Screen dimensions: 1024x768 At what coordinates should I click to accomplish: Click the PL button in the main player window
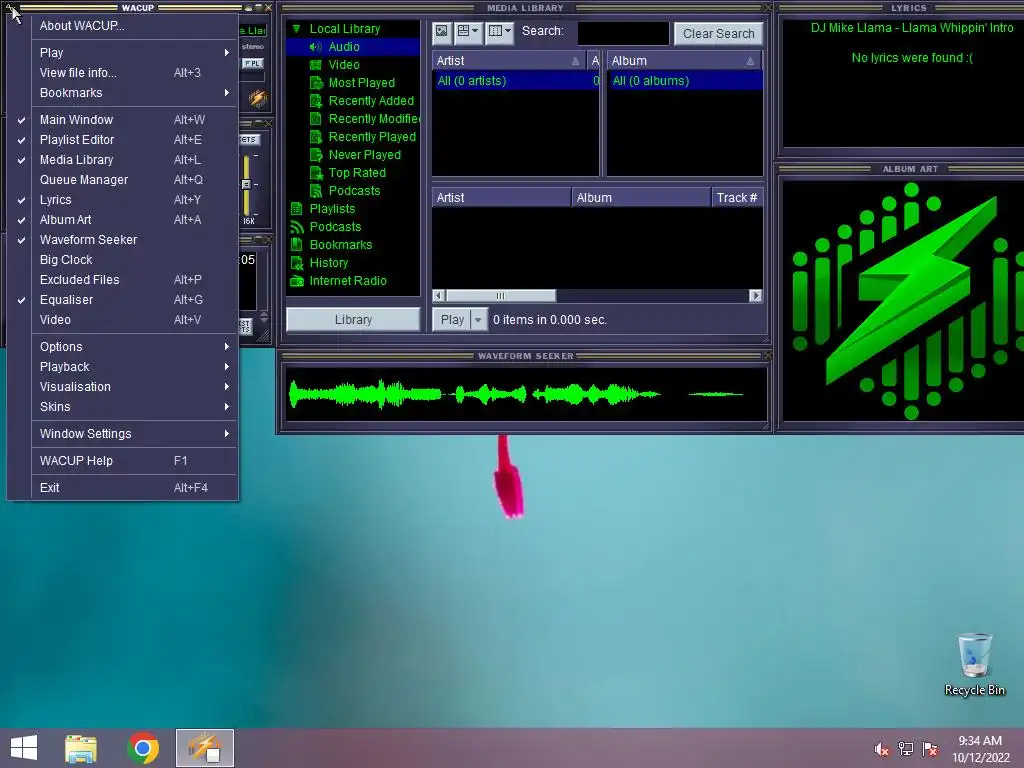pos(252,63)
